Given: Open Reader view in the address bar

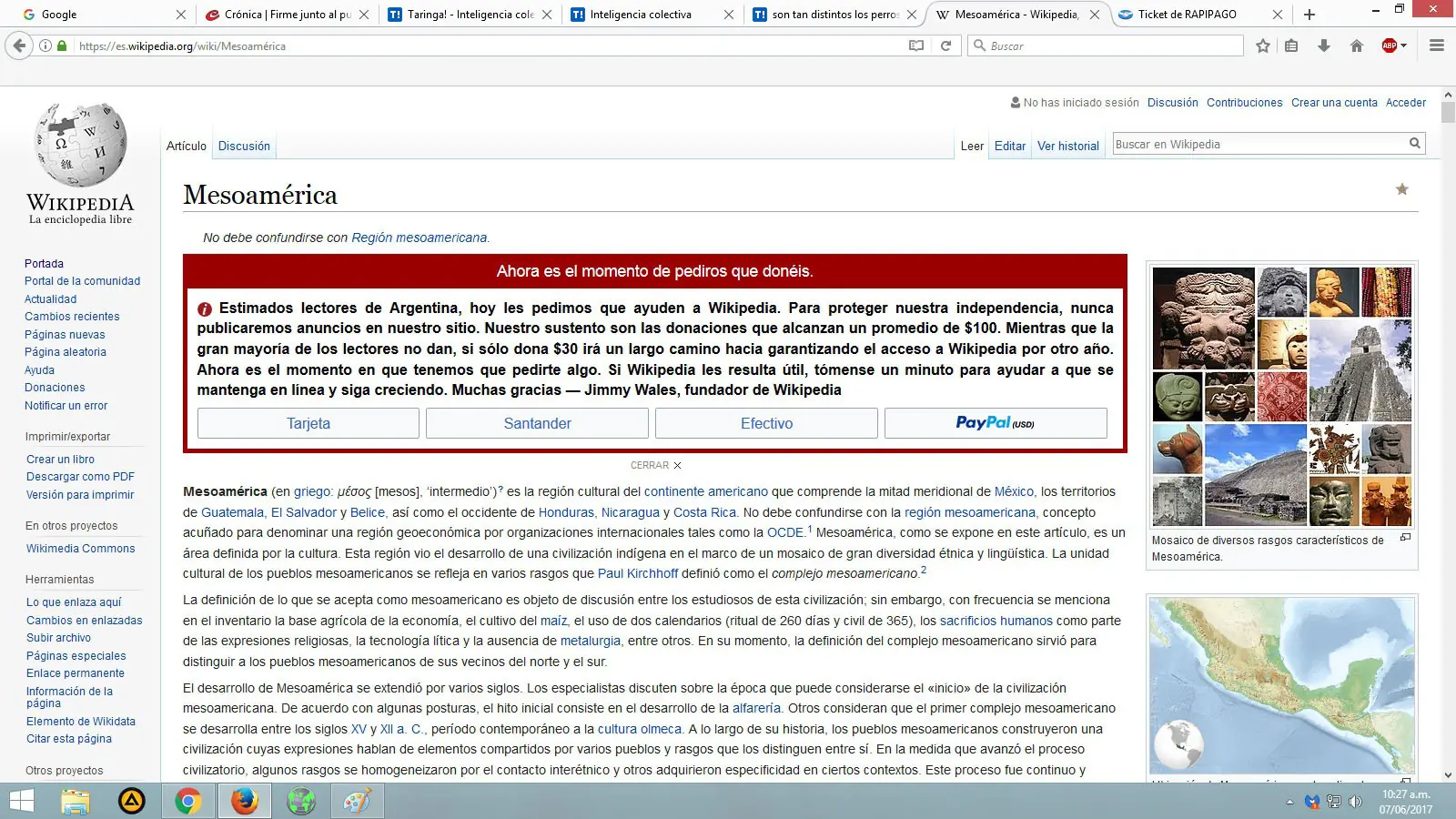Looking at the screenshot, I should click(x=915, y=45).
